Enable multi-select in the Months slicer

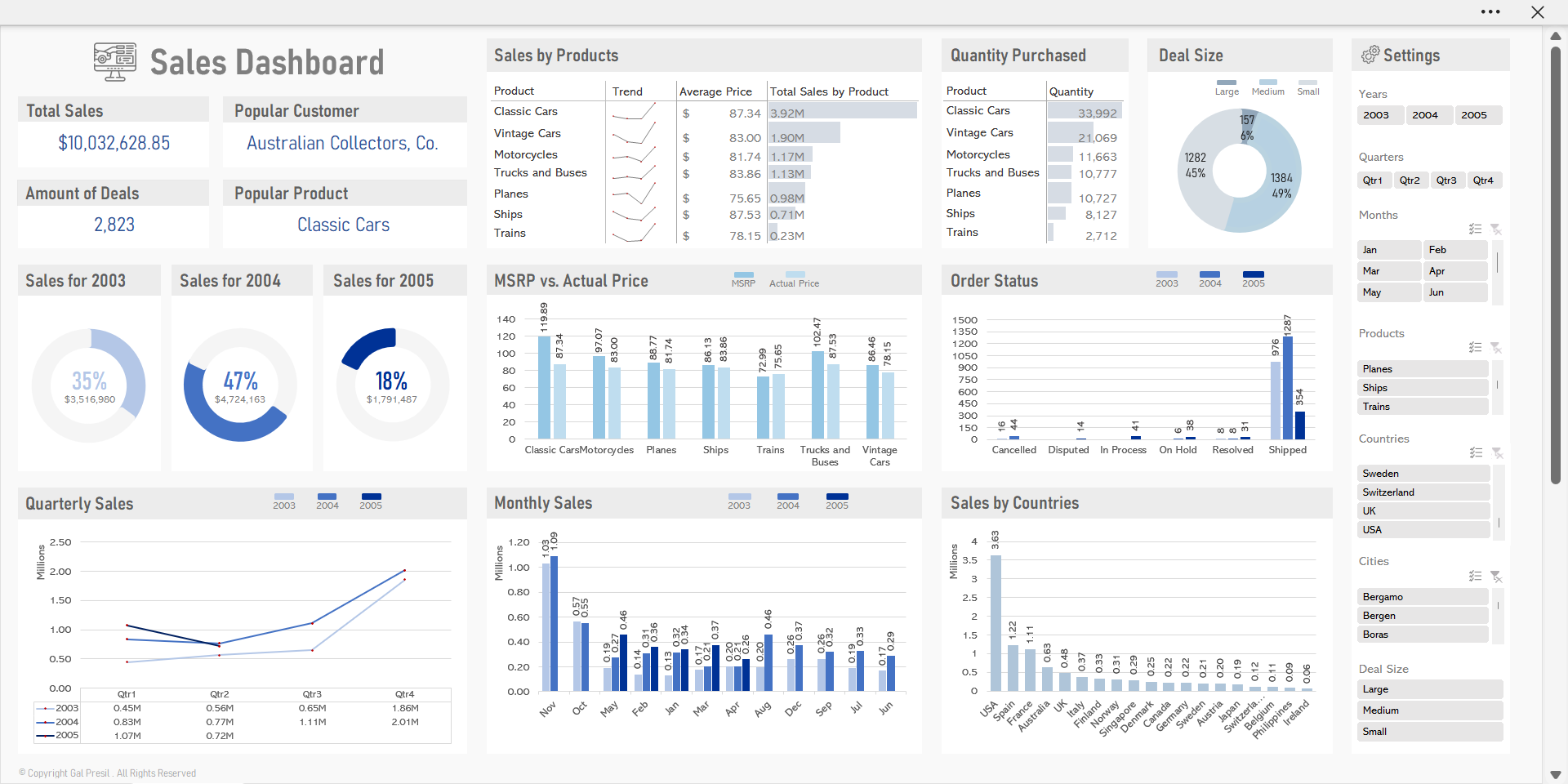click(x=1475, y=229)
